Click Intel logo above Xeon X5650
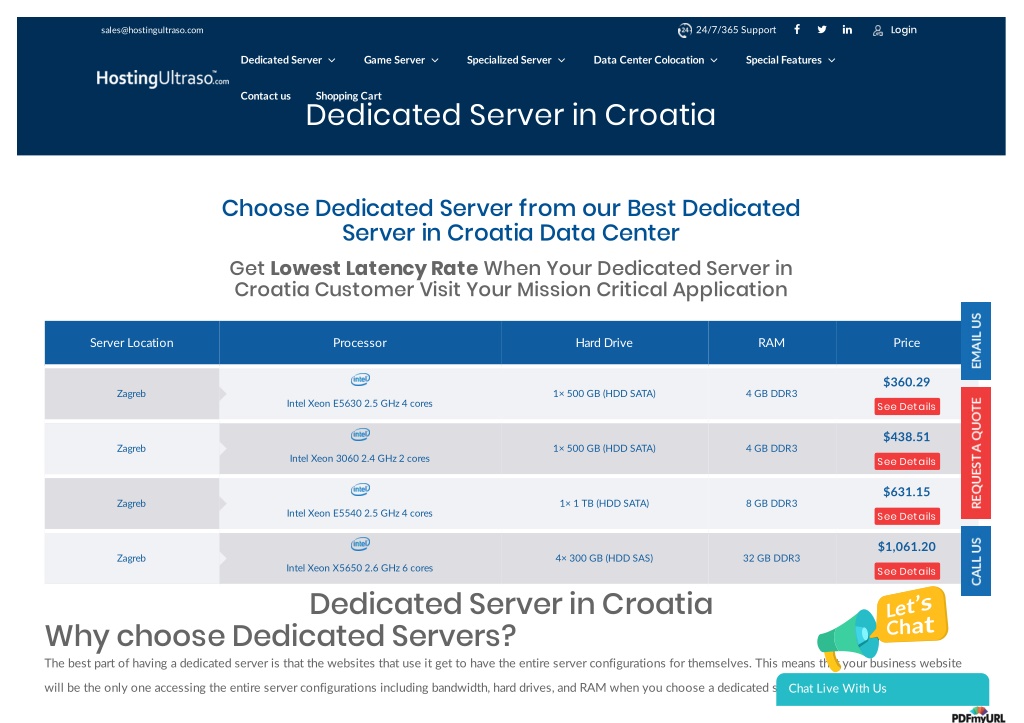 [360, 544]
